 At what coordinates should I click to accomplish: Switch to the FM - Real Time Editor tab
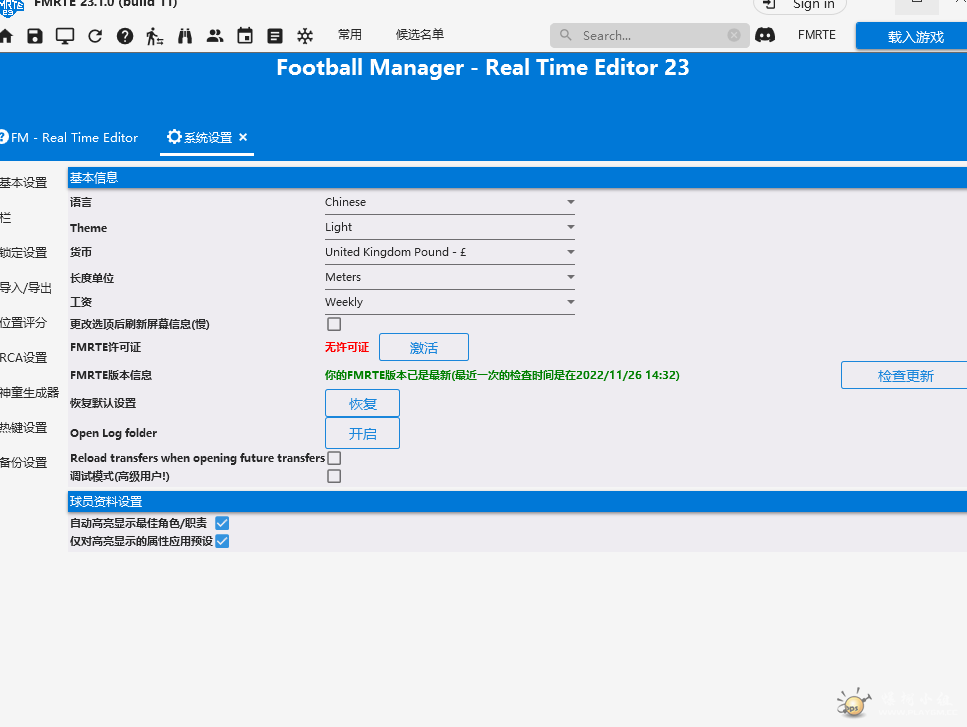72,137
